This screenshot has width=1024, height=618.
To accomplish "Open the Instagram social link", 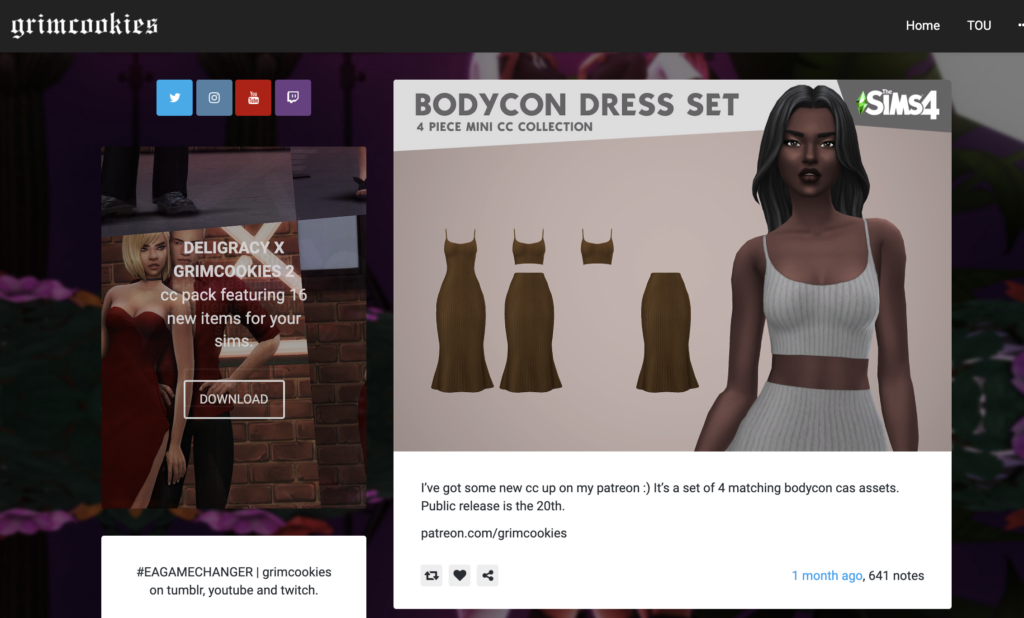I will pyautogui.click(x=214, y=98).
